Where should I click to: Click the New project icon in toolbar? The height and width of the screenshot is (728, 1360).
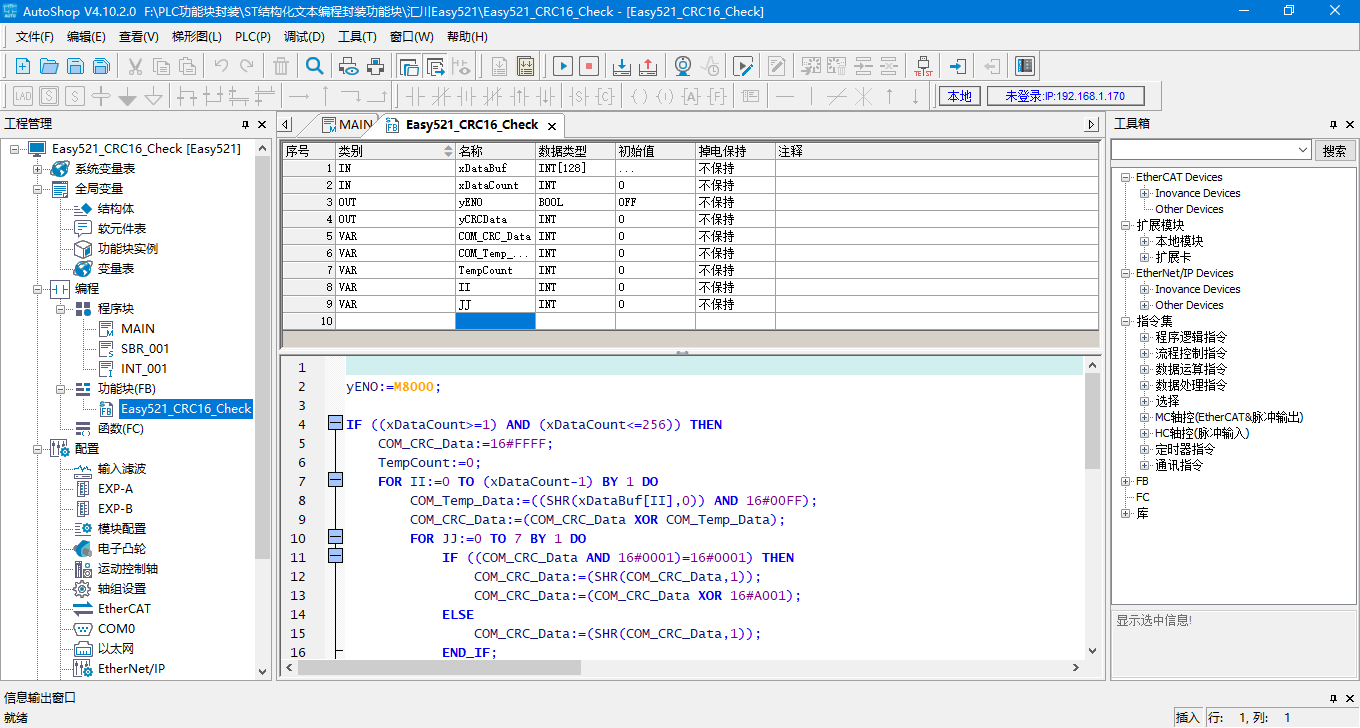[x=22, y=66]
